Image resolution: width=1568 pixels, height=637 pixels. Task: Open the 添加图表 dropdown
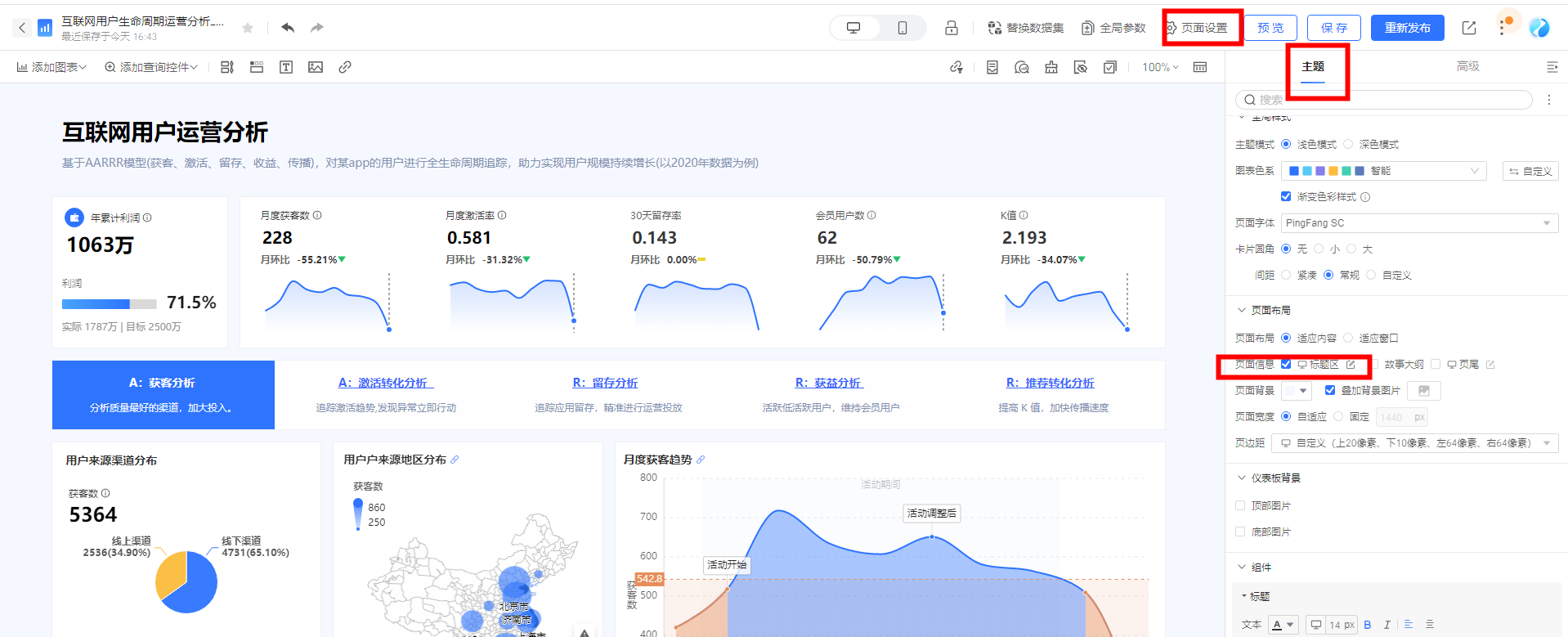52,67
